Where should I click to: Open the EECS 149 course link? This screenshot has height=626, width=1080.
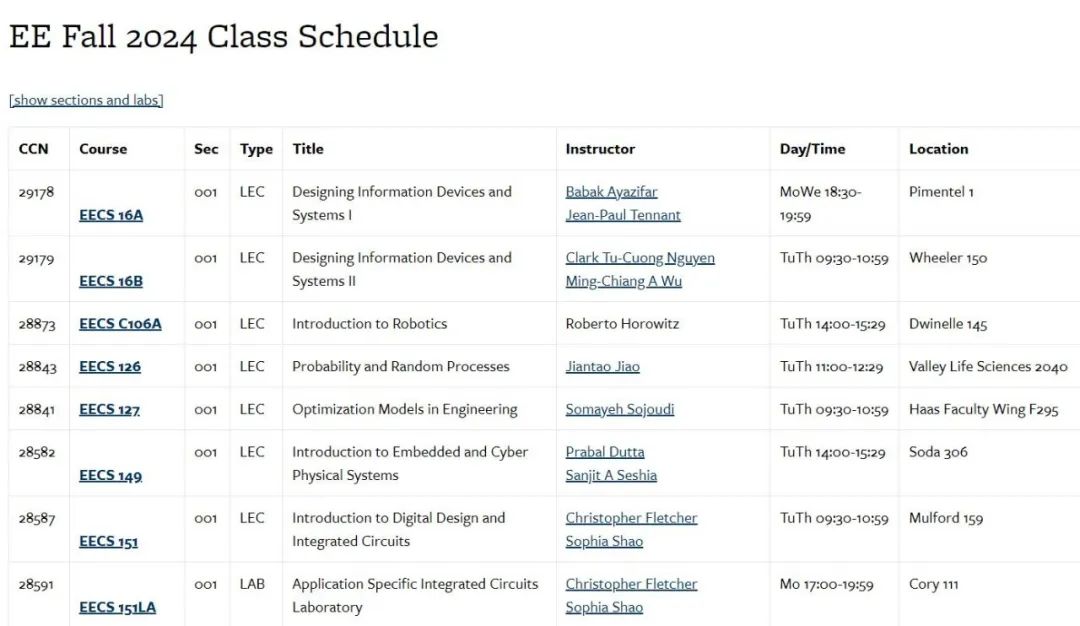111,475
